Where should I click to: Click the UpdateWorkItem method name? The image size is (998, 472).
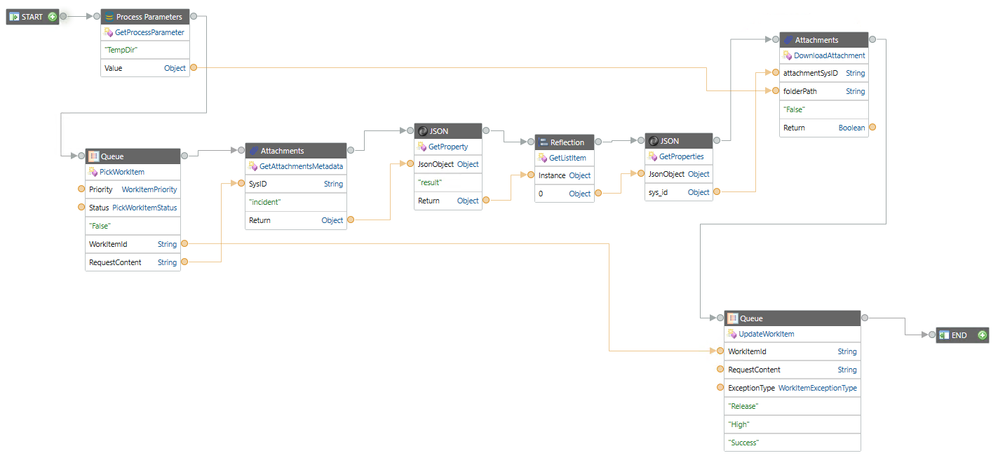click(766, 334)
